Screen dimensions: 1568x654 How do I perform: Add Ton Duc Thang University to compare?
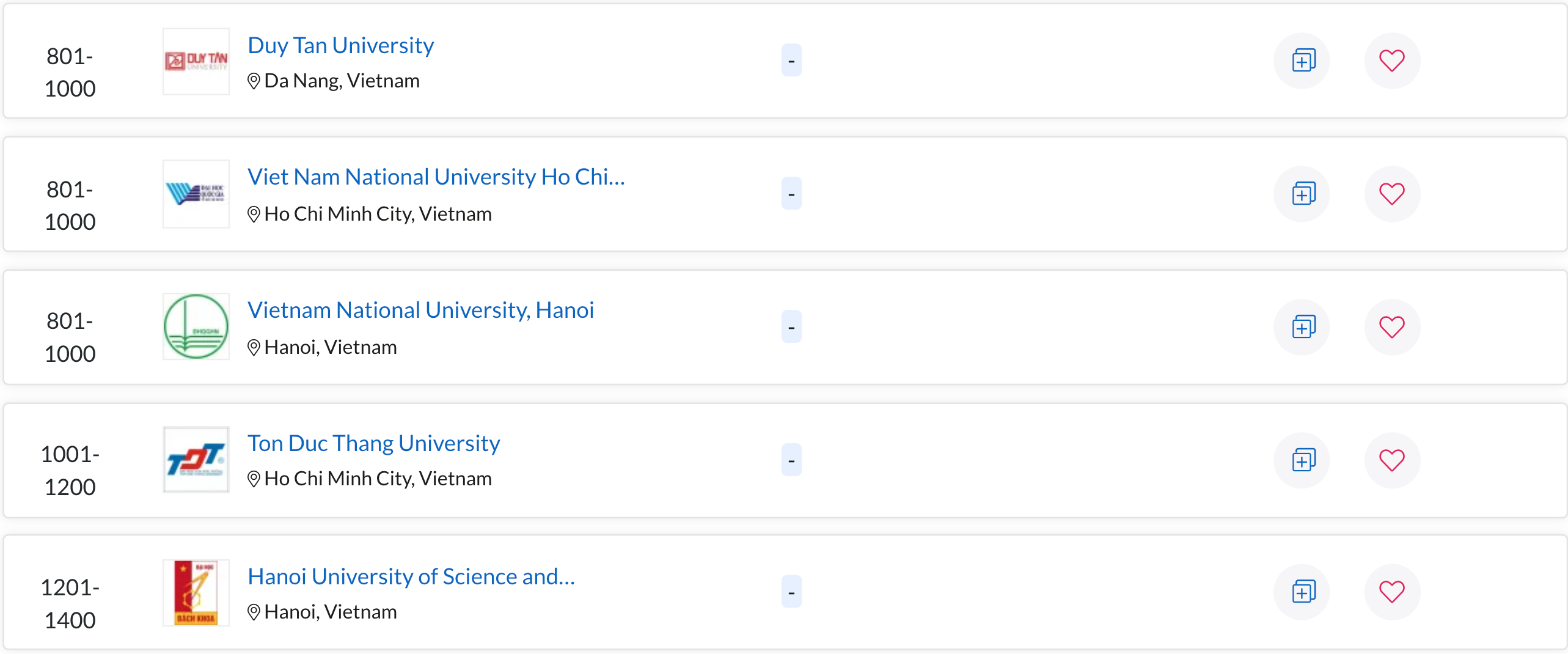pyautogui.click(x=1302, y=460)
